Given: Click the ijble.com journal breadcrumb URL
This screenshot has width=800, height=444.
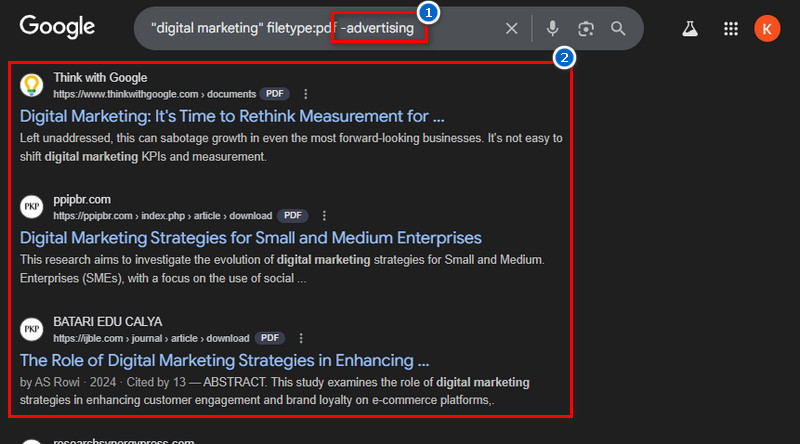Looking at the screenshot, I should (151, 338).
